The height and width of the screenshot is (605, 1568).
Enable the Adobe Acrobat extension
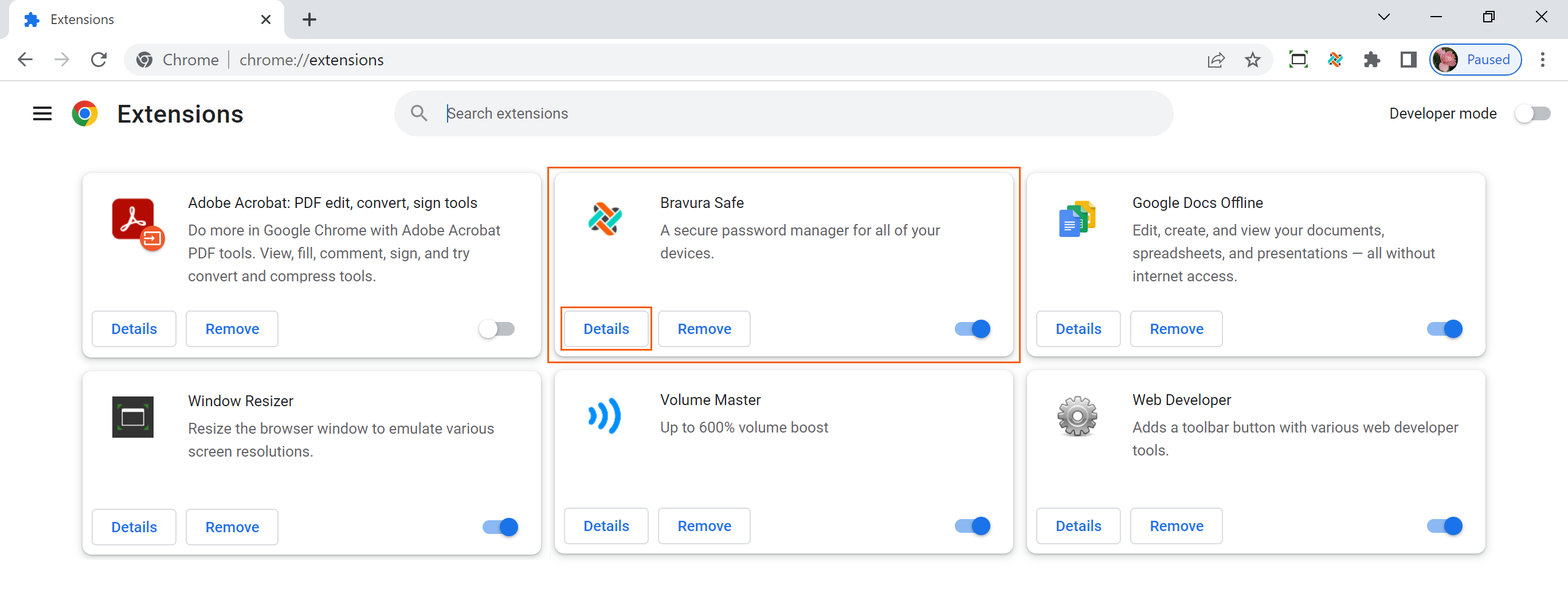coord(497,329)
